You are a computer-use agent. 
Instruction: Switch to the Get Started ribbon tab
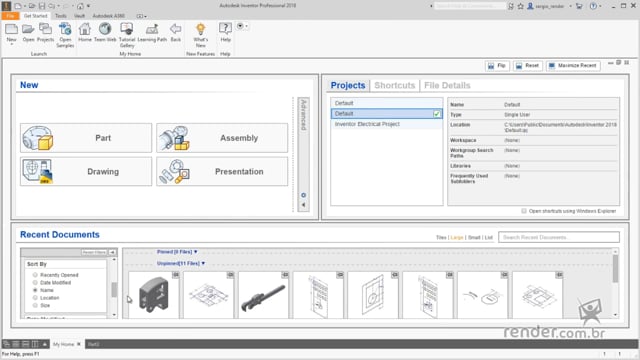[x=36, y=16]
